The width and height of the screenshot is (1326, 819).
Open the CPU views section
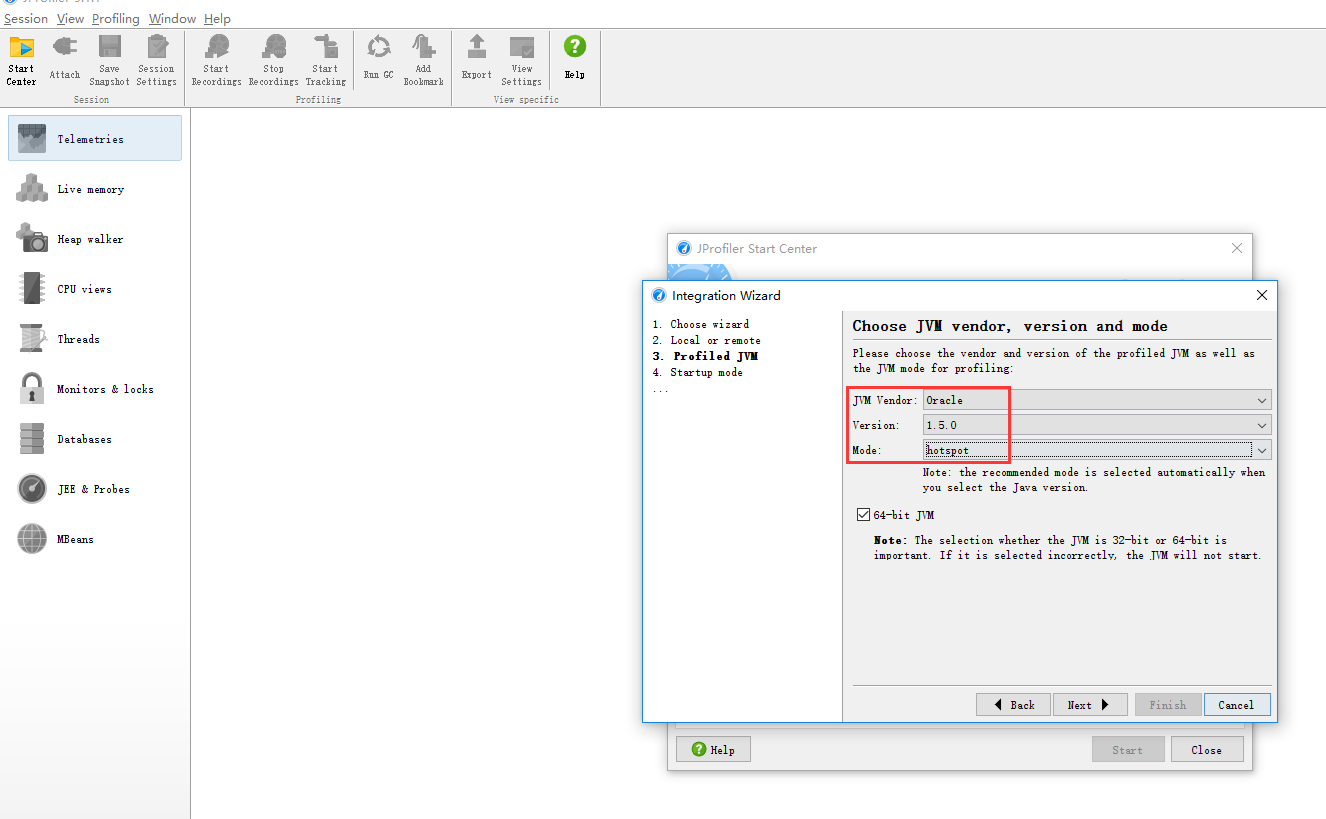point(95,288)
